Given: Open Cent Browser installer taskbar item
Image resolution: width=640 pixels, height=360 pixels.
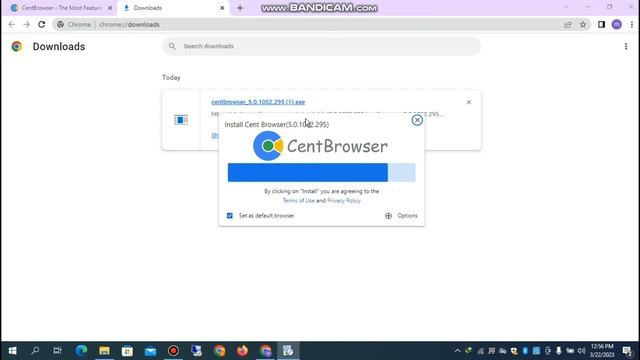Looking at the screenshot, I should [288, 351].
